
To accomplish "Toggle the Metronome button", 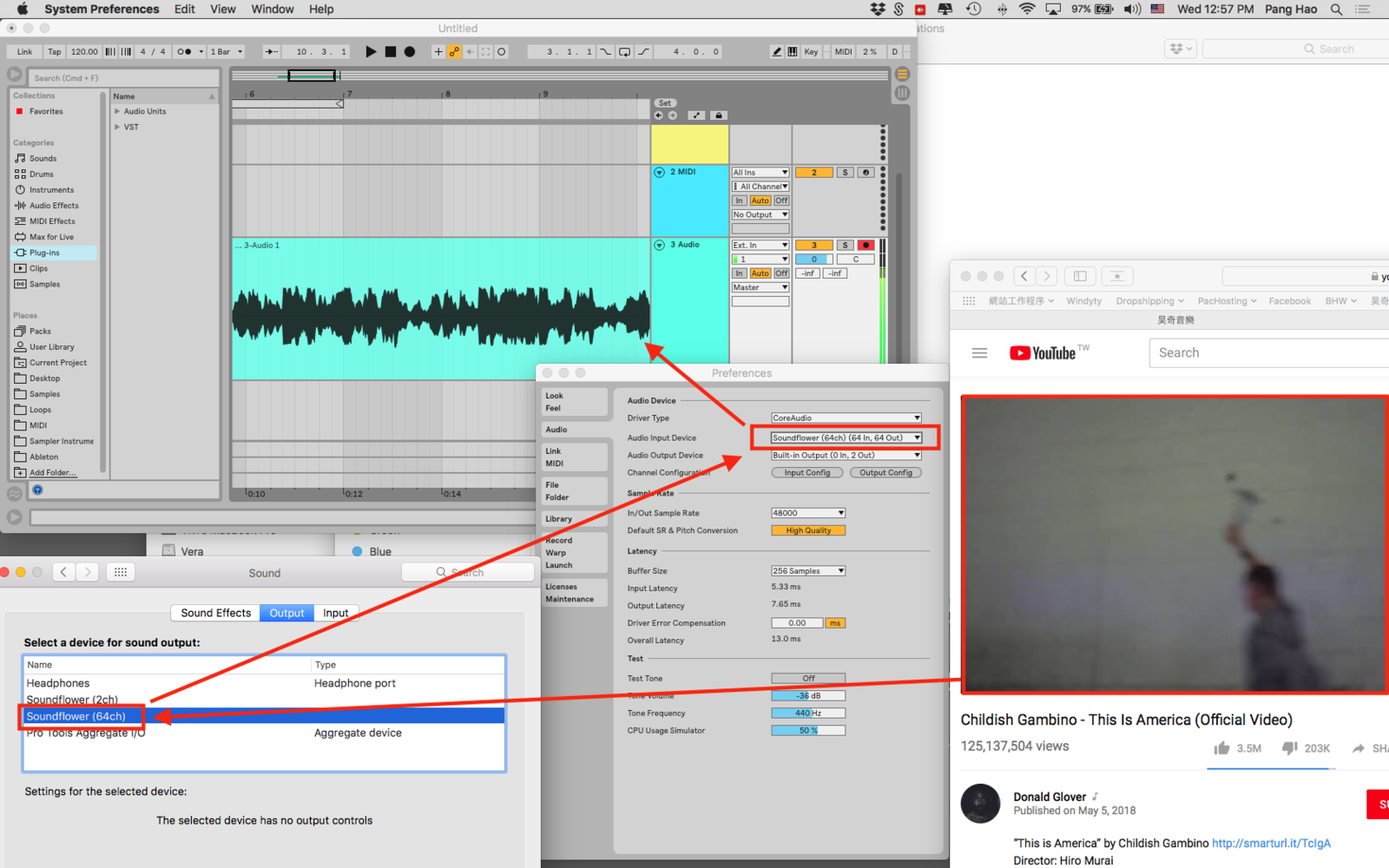I will point(184,52).
